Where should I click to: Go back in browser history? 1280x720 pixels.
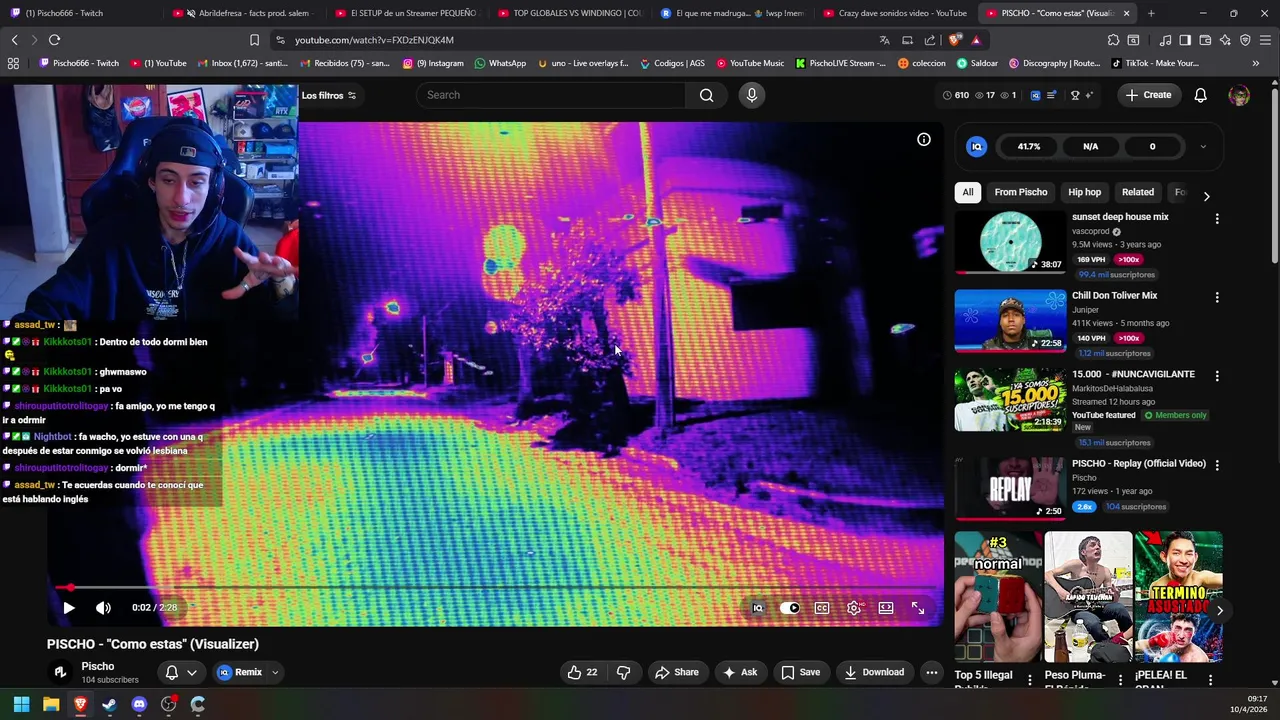[x=14, y=40]
